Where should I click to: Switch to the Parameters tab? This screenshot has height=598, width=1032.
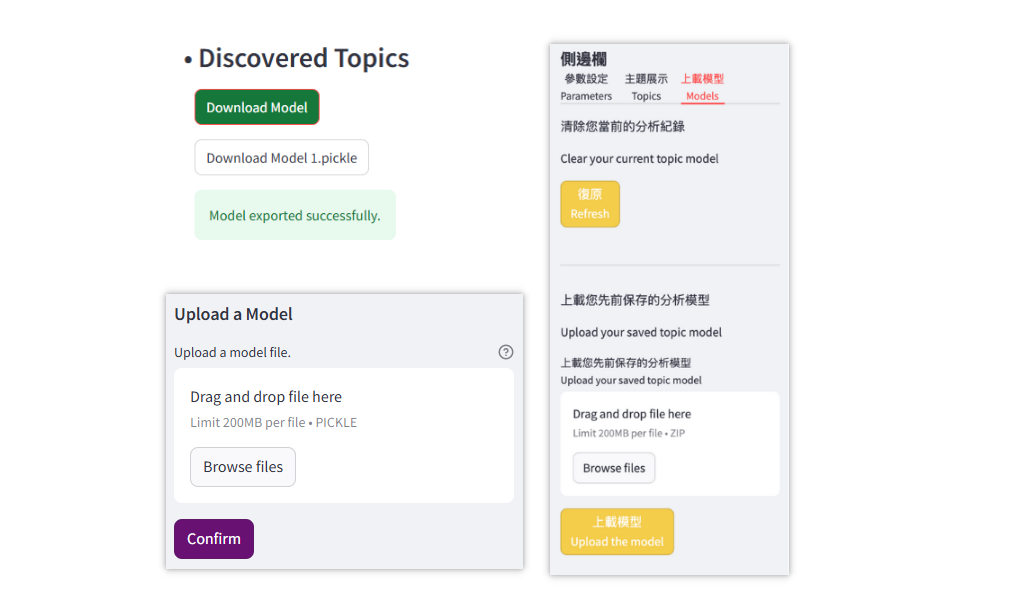(x=586, y=88)
